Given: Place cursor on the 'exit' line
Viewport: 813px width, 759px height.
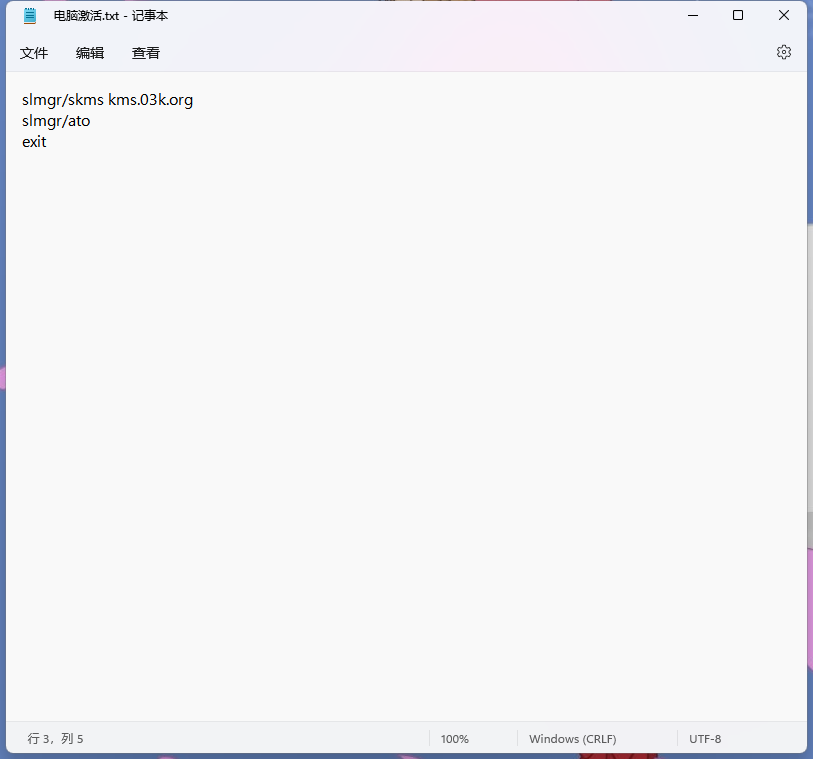Looking at the screenshot, I should point(34,142).
